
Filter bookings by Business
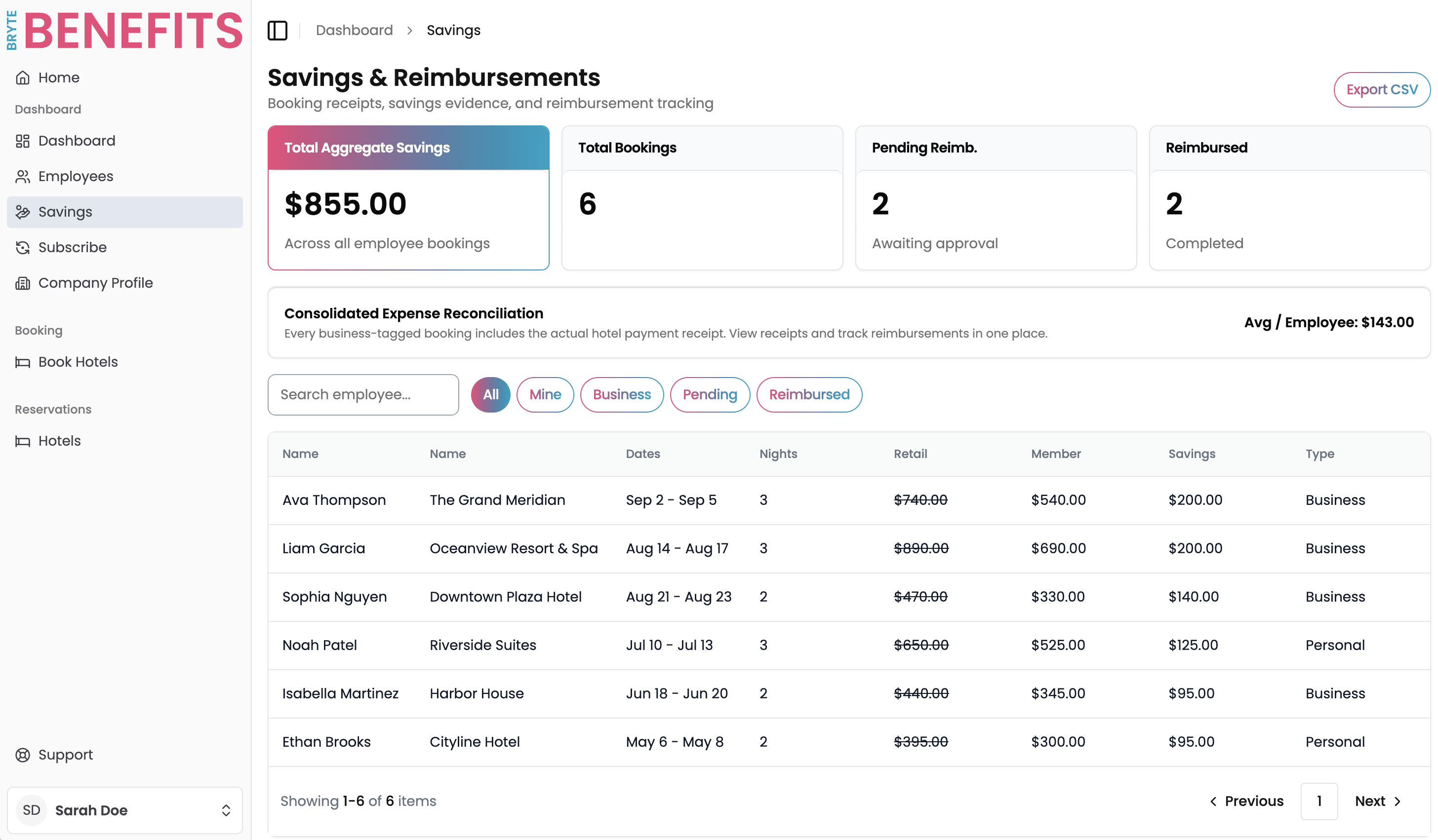pos(622,395)
